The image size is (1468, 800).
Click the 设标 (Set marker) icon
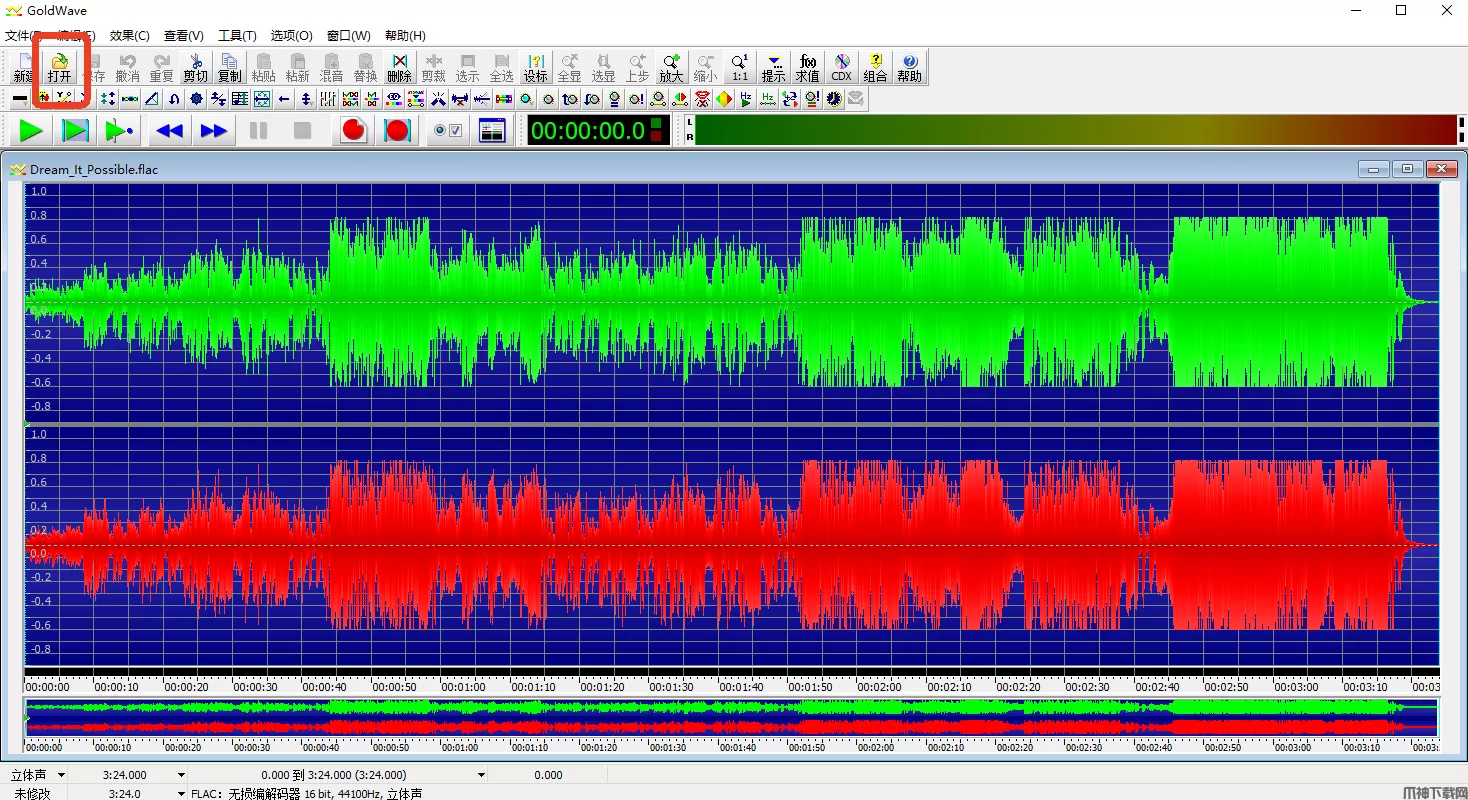point(536,66)
